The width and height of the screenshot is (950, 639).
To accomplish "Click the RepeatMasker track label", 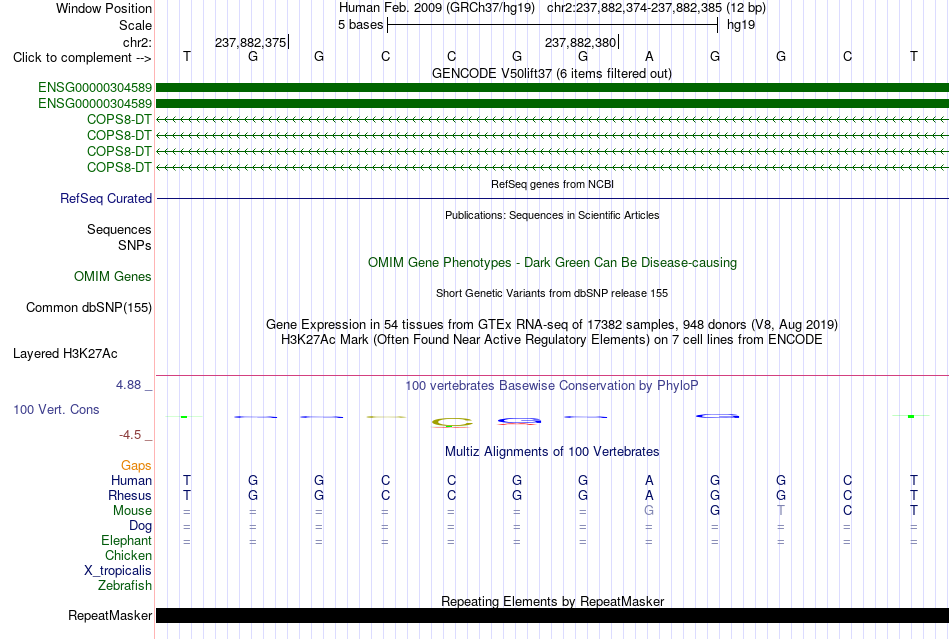I will tap(110, 616).
